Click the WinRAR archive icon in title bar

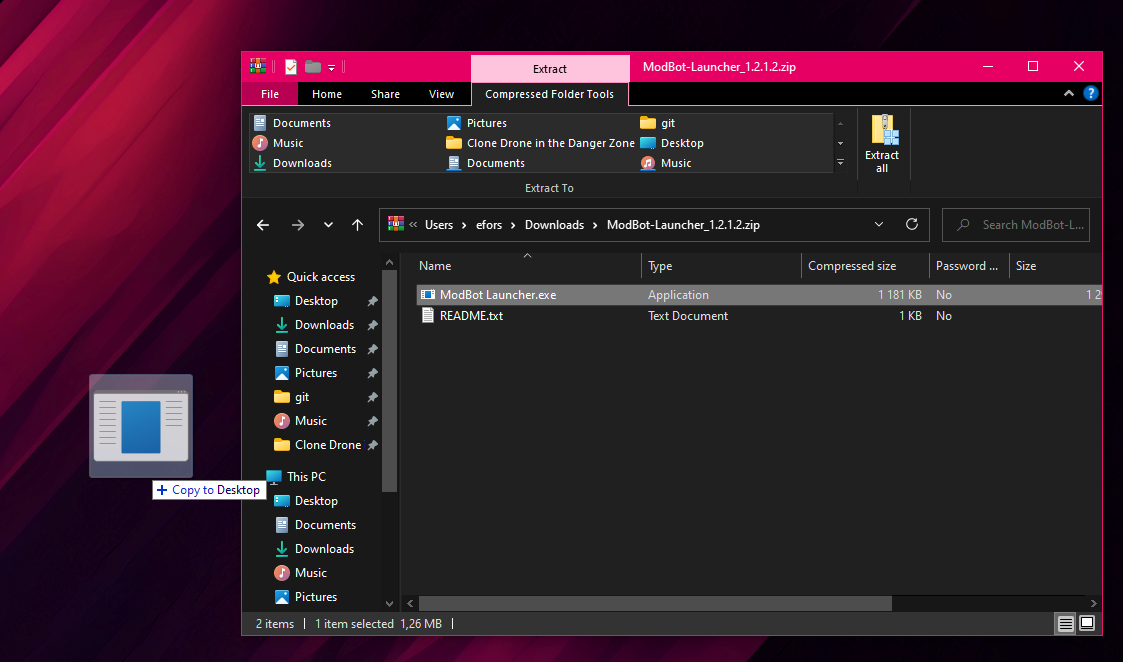[x=258, y=67]
